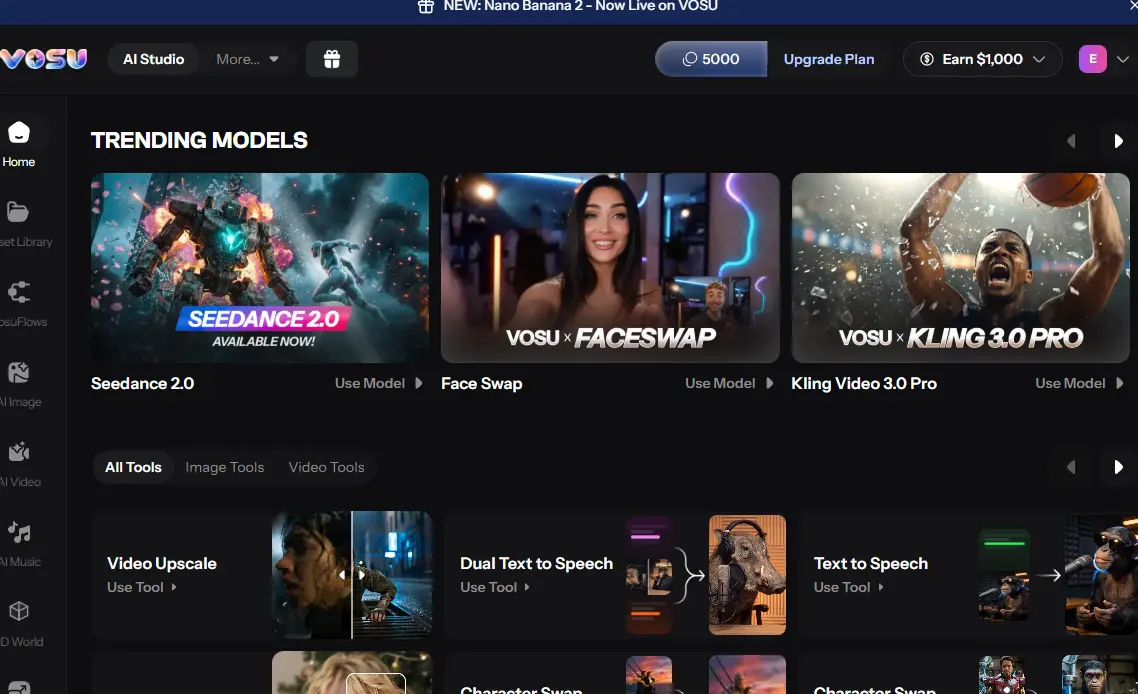The width and height of the screenshot is (1138, 694).
Task: Show next trending models with right arrow
Action: tap(1118, 141)
